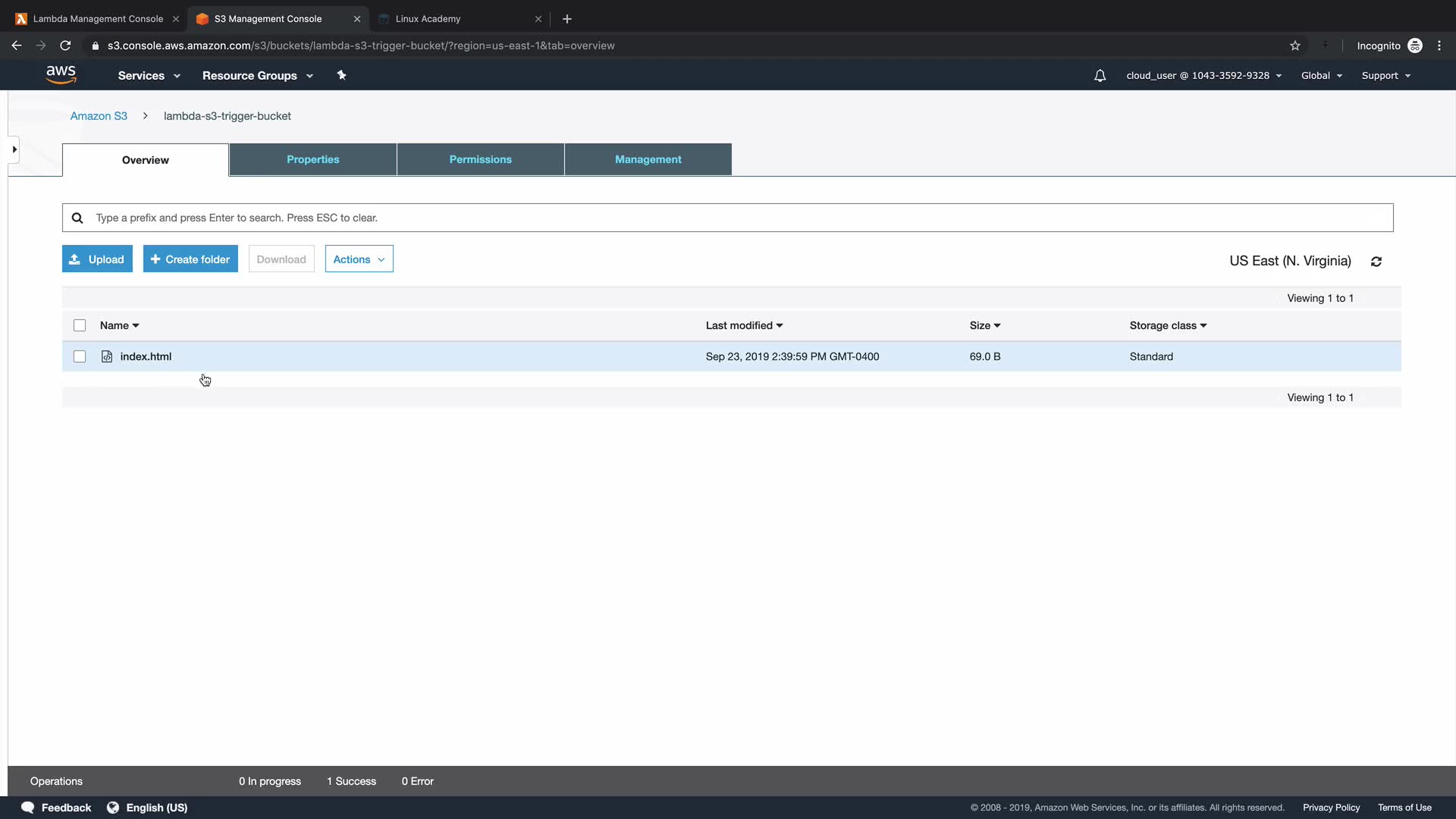Click the Feedback speech bubble icon
The height and width of the screenshot is (819, 1456).
click(28, 808)
